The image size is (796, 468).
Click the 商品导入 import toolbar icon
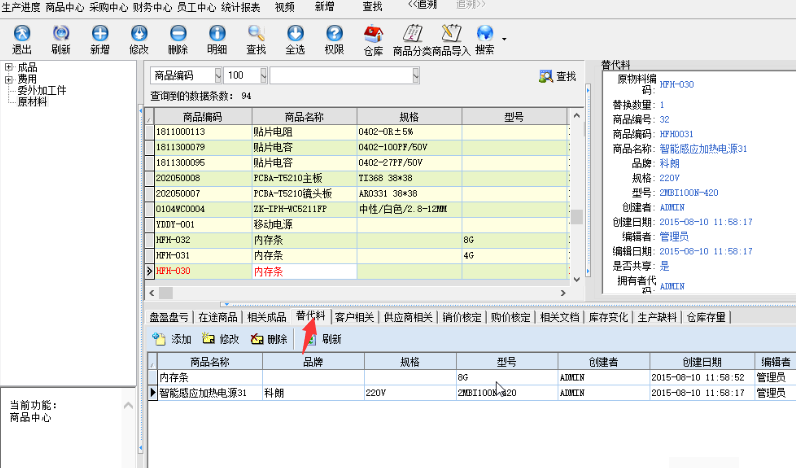[451, 41]
